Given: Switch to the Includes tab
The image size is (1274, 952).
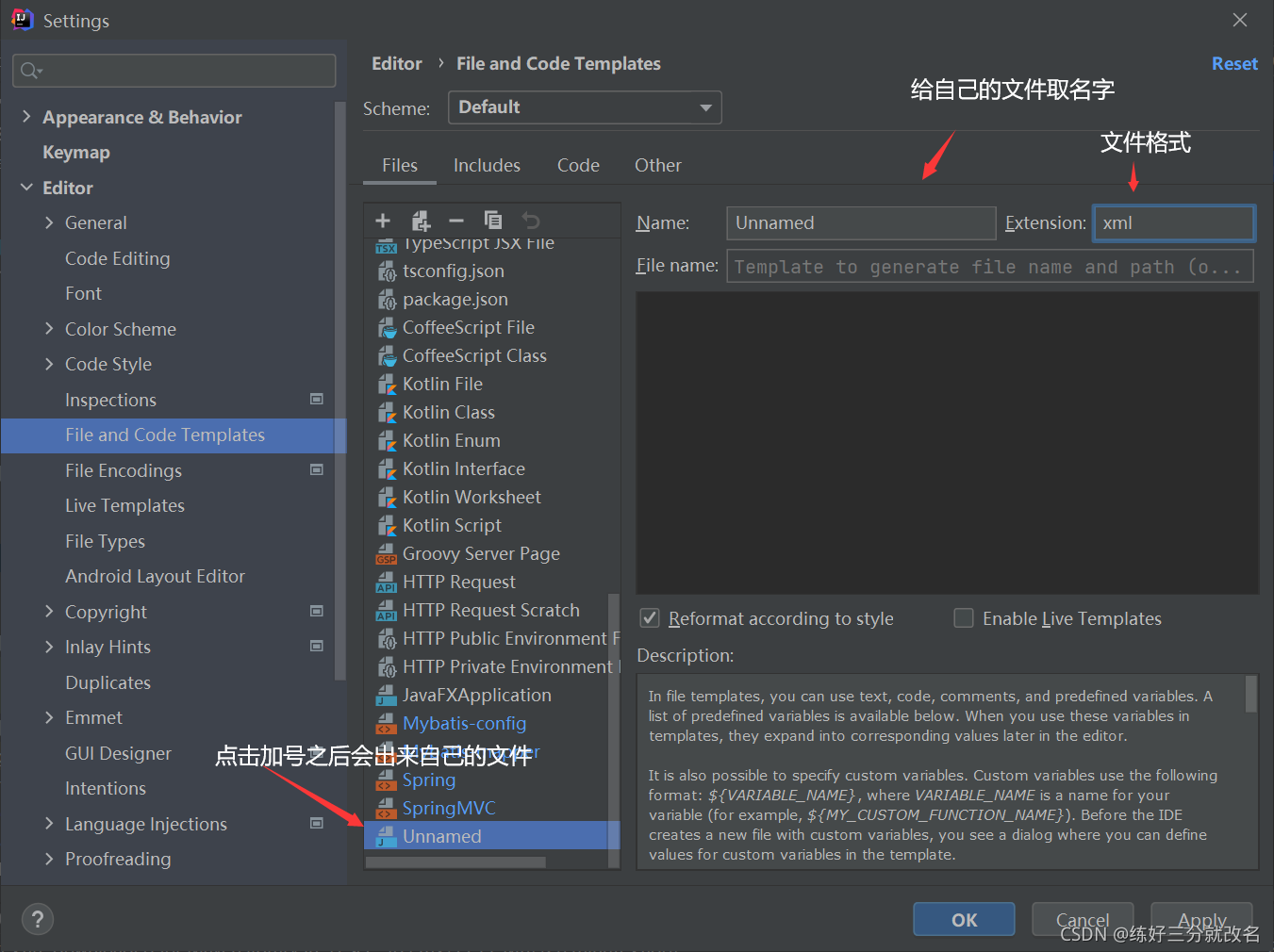Looking at the screenshot, I should pyautogui.click(x=487, y=165).
